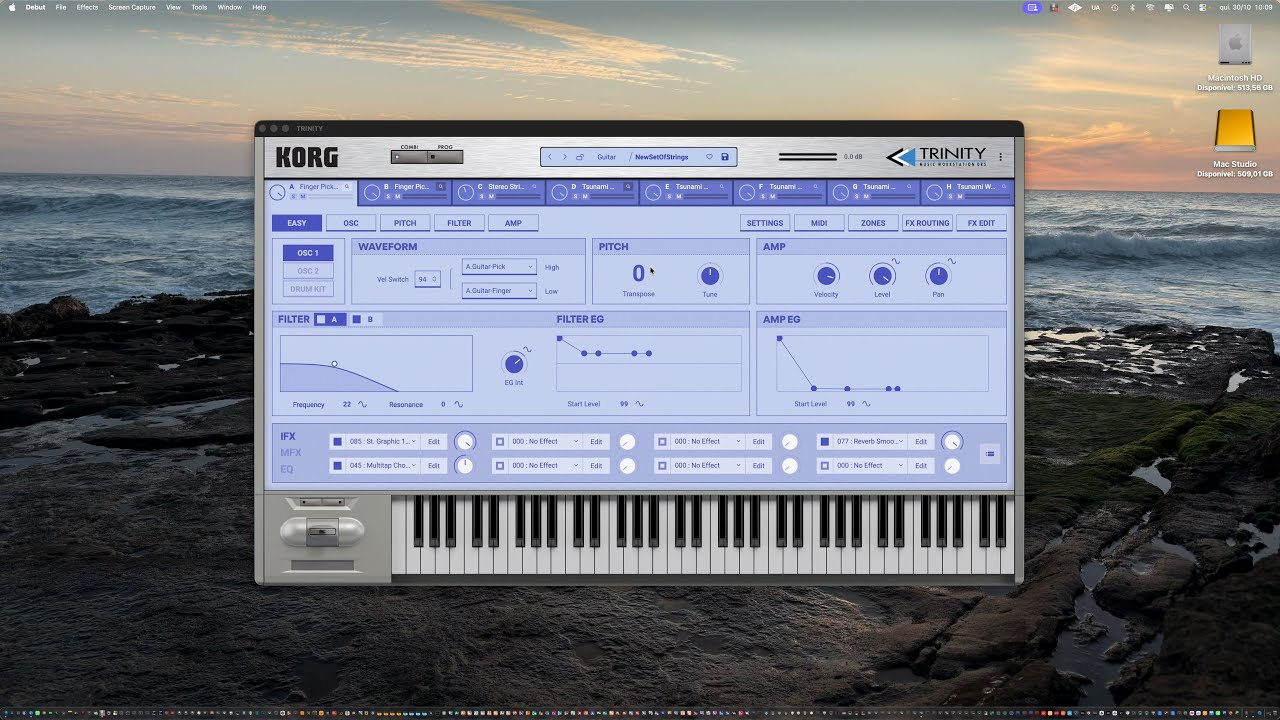Mute timbre D with its M button
The width and height of the screenshot is (1280, 720).
(x=584, y=196)
